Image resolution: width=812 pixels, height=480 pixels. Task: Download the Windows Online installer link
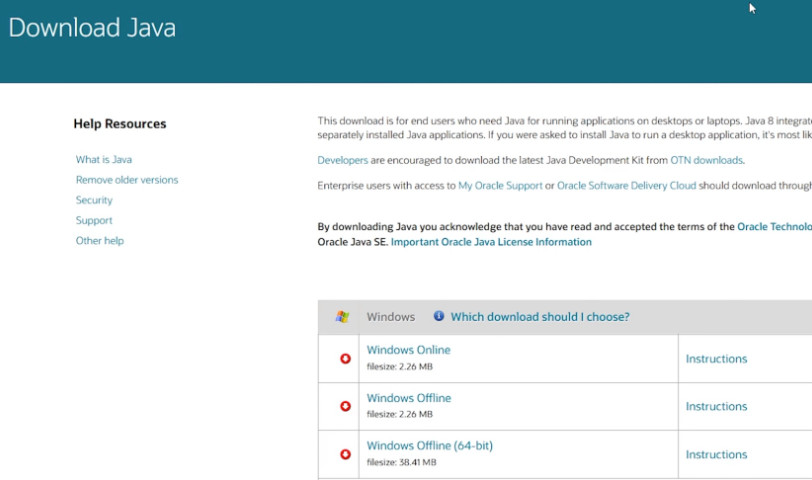(x=408, y=350)
